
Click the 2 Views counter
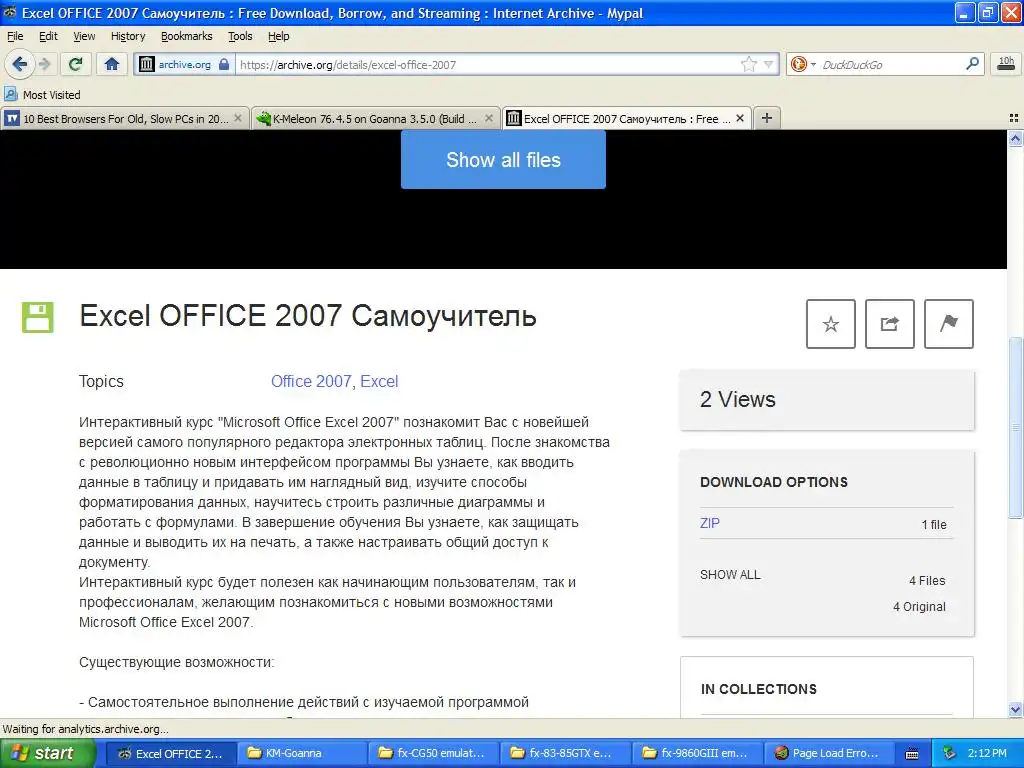(x=737, y=399)
